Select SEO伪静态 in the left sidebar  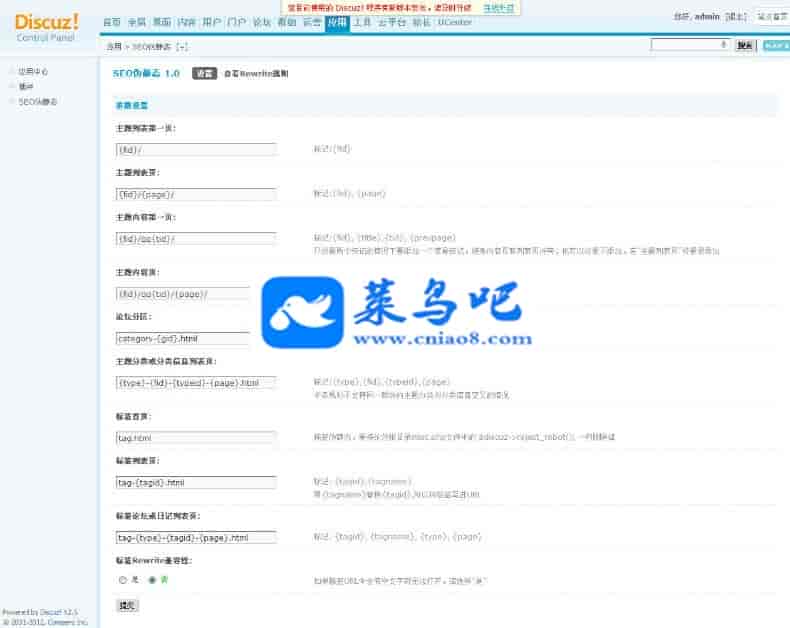pyautogui.click(x=37, y=101)
